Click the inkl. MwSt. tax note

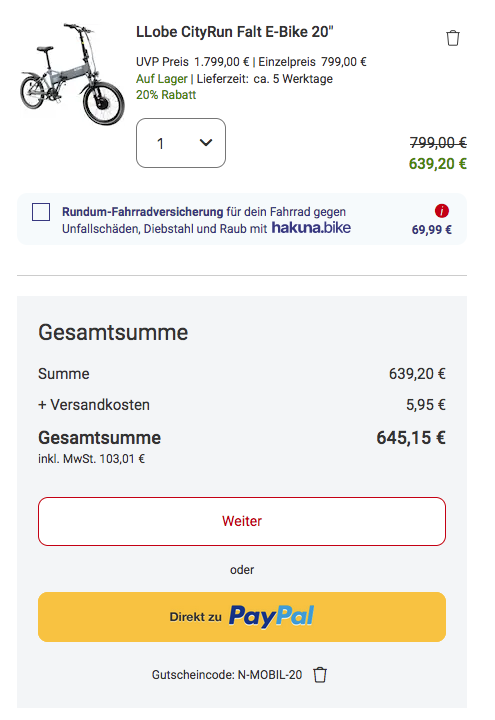pyautogui.click(x=91, y=459)
